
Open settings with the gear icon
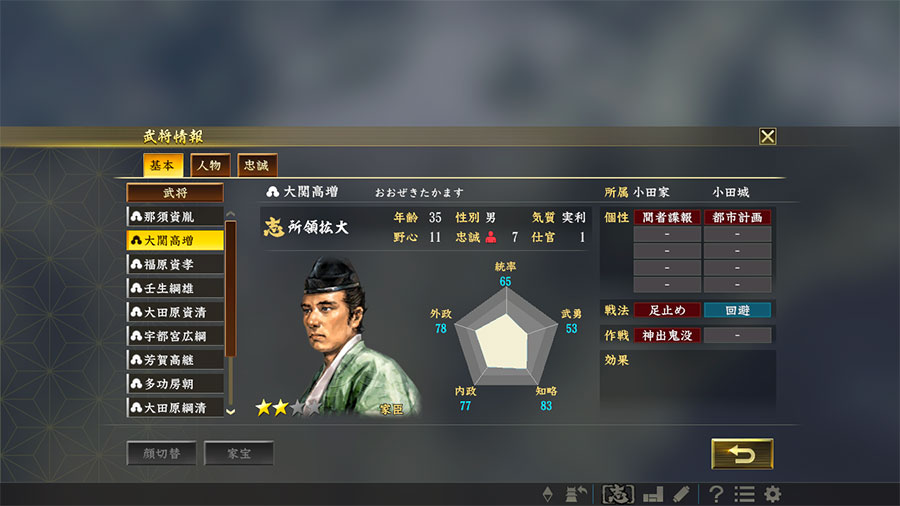coord(773,494)
